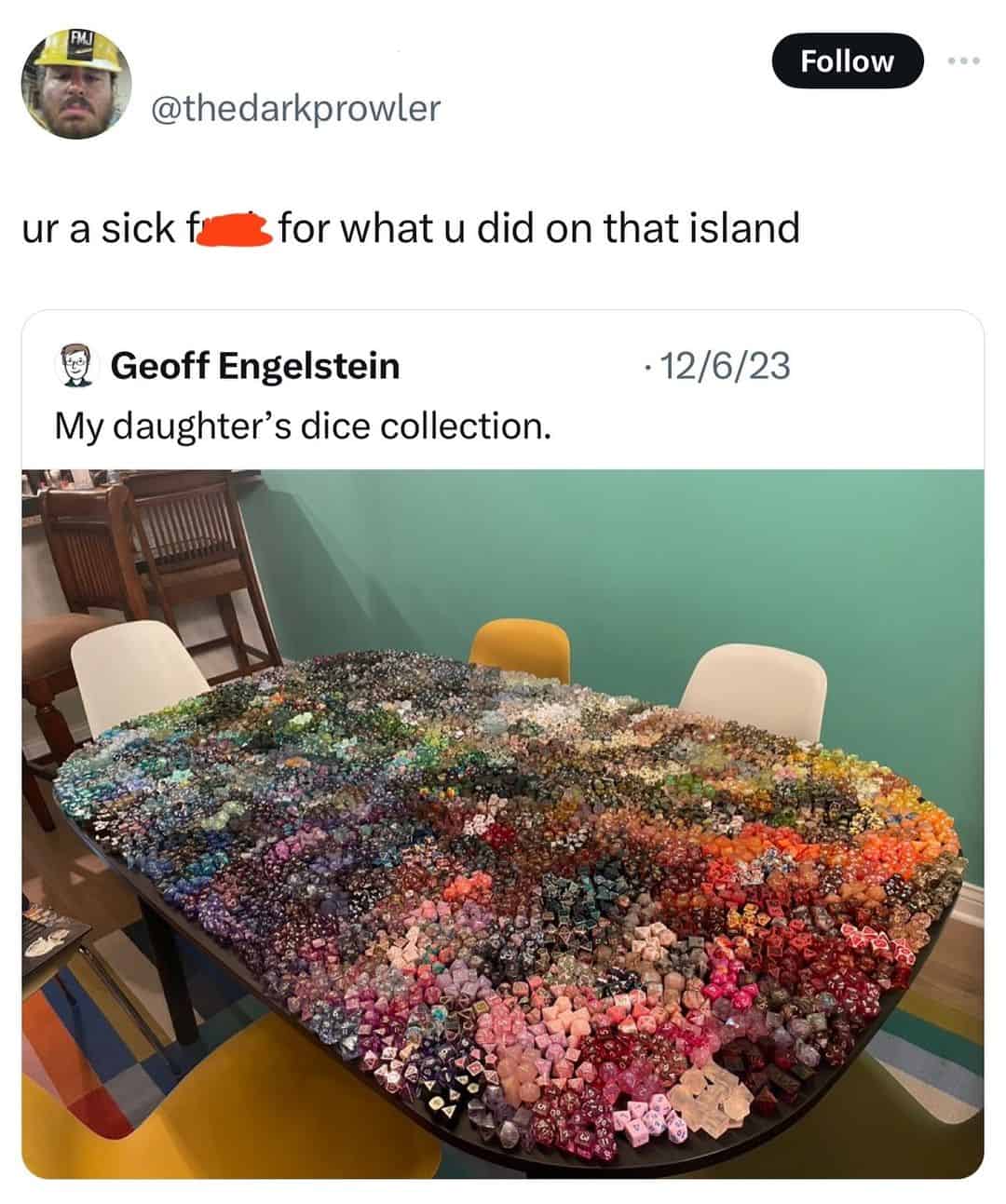Select the tweet text about the island
1006x1204 pixels.
tap(411, 228)
